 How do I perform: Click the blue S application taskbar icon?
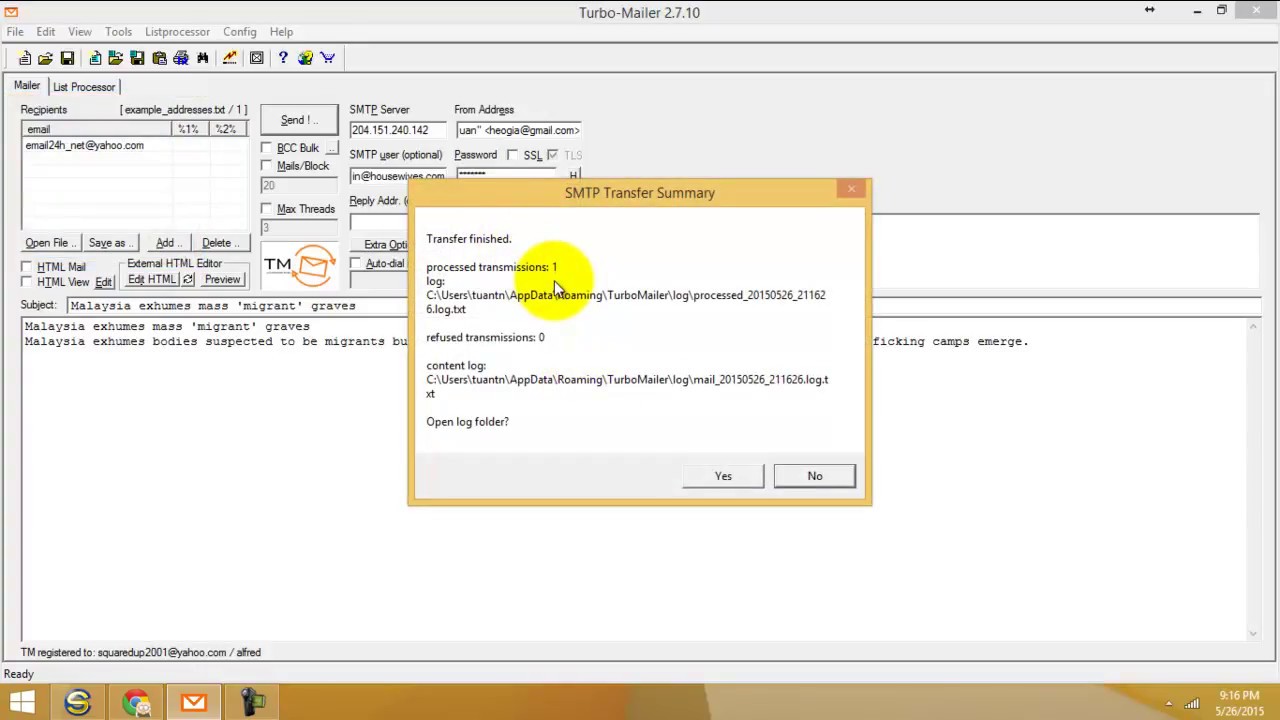(x=78, y=702)
